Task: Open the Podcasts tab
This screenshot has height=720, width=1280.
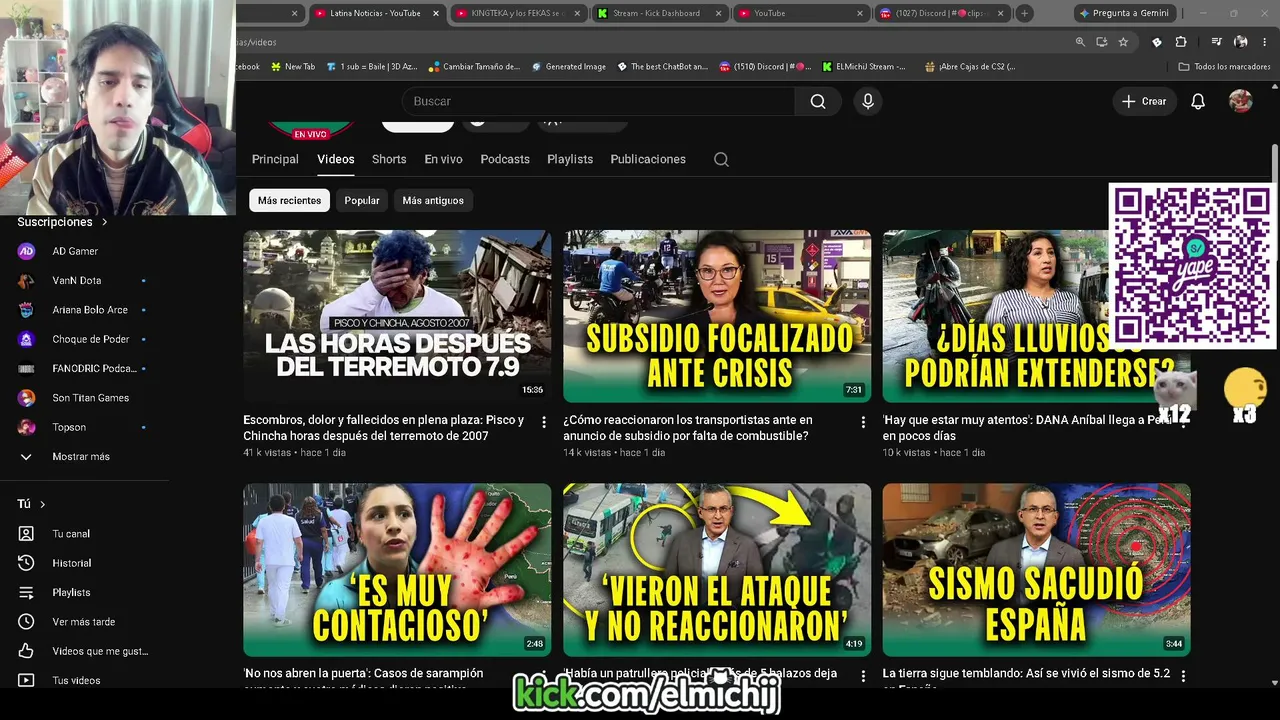Action: click(x=505, y=159)
